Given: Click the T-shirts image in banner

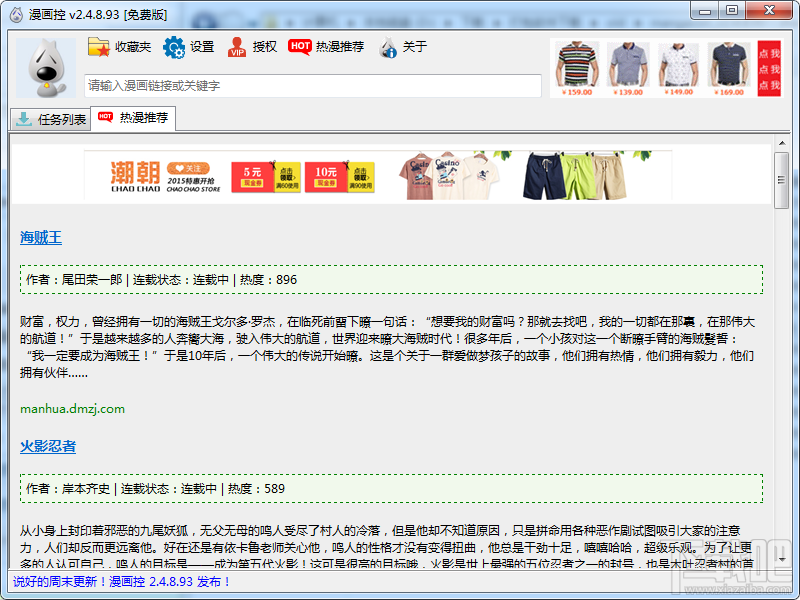Looking at the screenshot, I should point(449,174).
